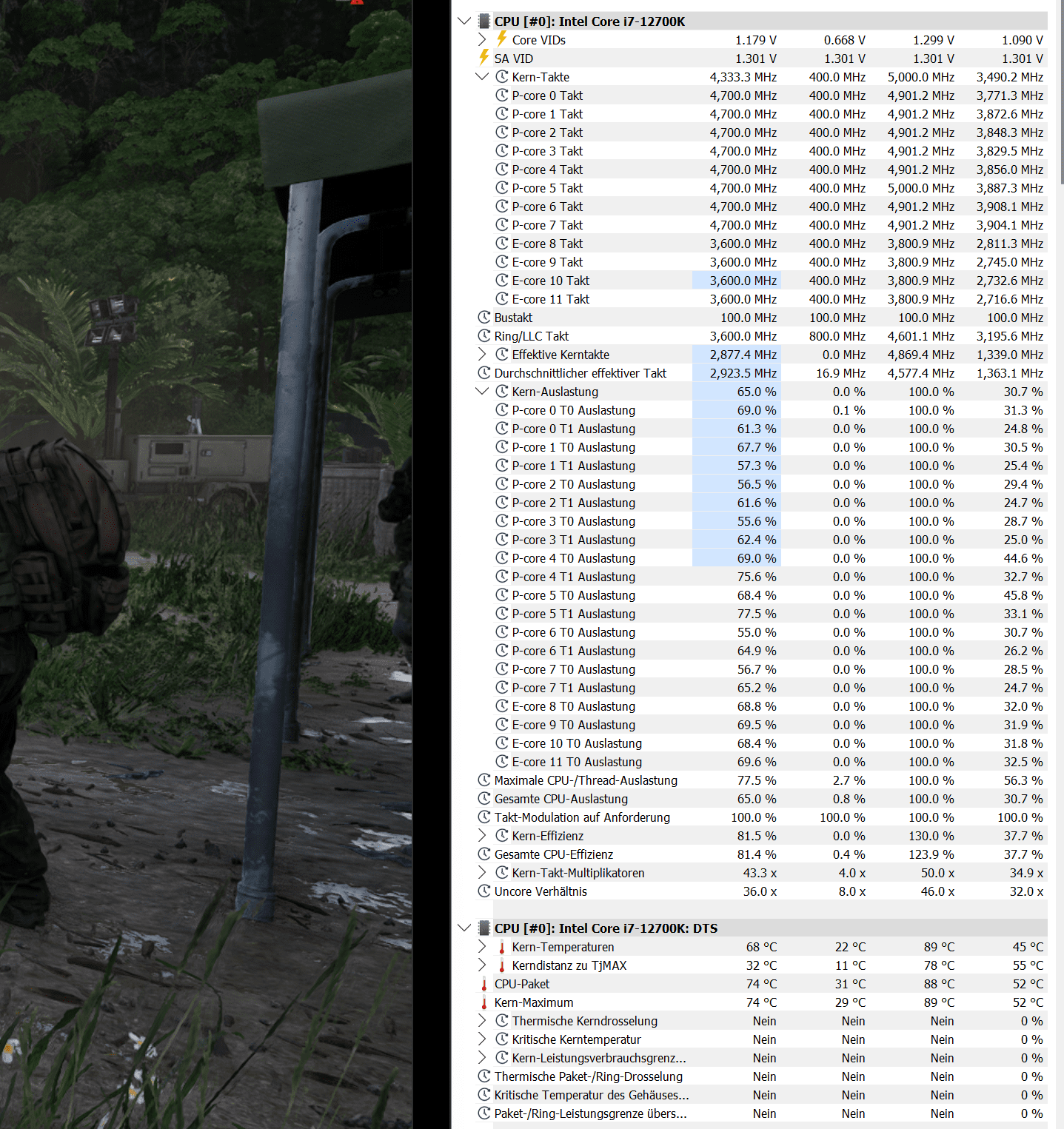Expand Kerndistanz zu TjMAX row
Image resolution: width=1064 pixels, height=1129 pixels.
click(x=482, y=965)
